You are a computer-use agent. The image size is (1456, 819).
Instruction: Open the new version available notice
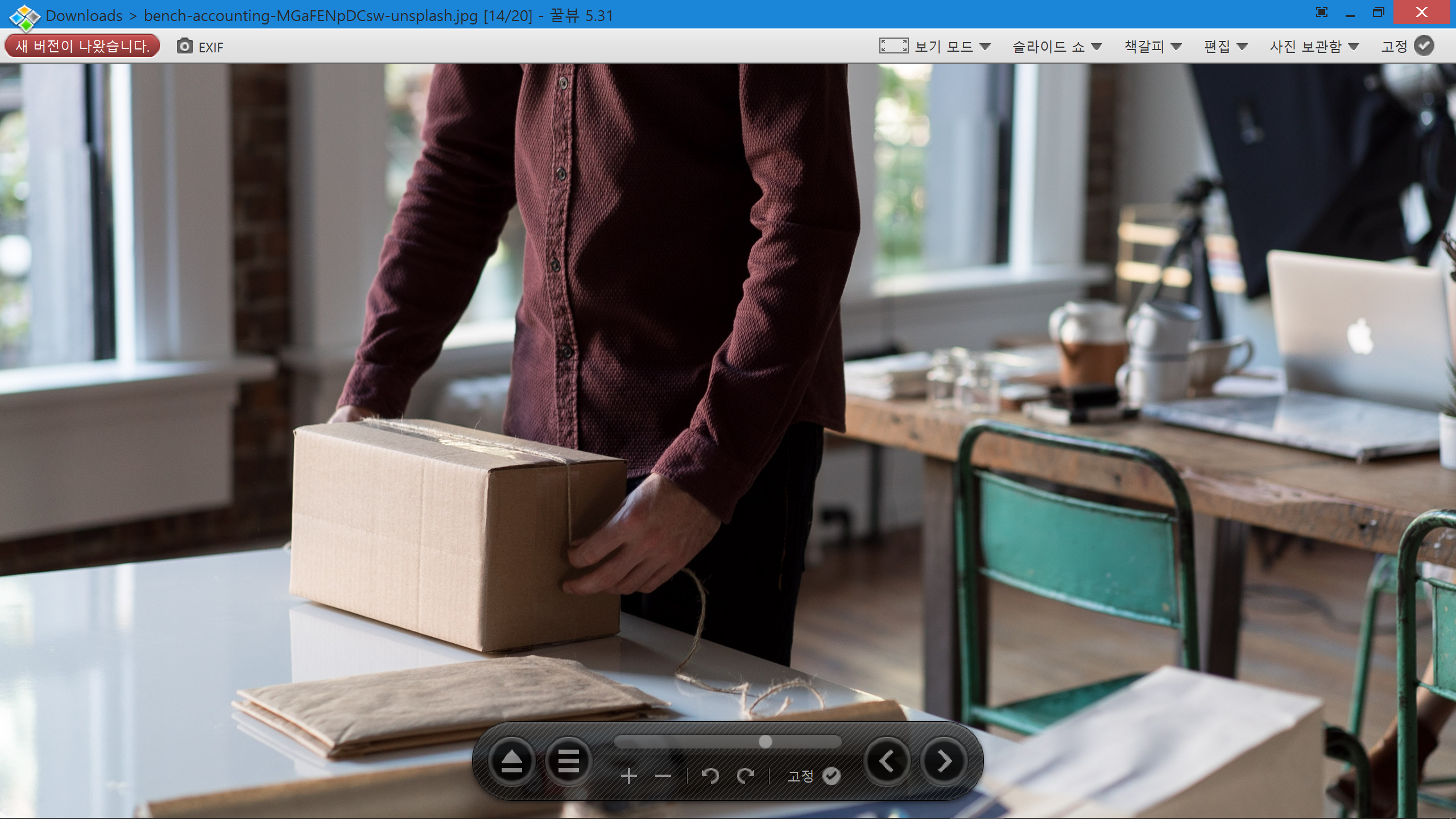(82, 46)
